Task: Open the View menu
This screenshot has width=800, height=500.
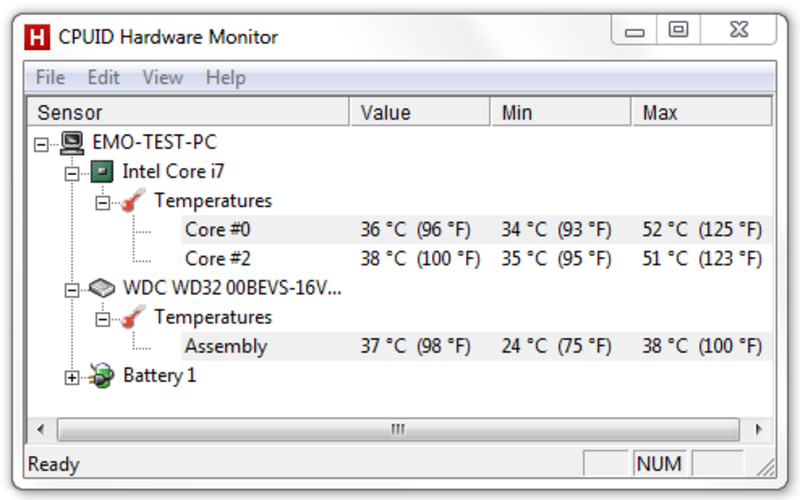Action: pyautogui.click(x=162, y=78)
